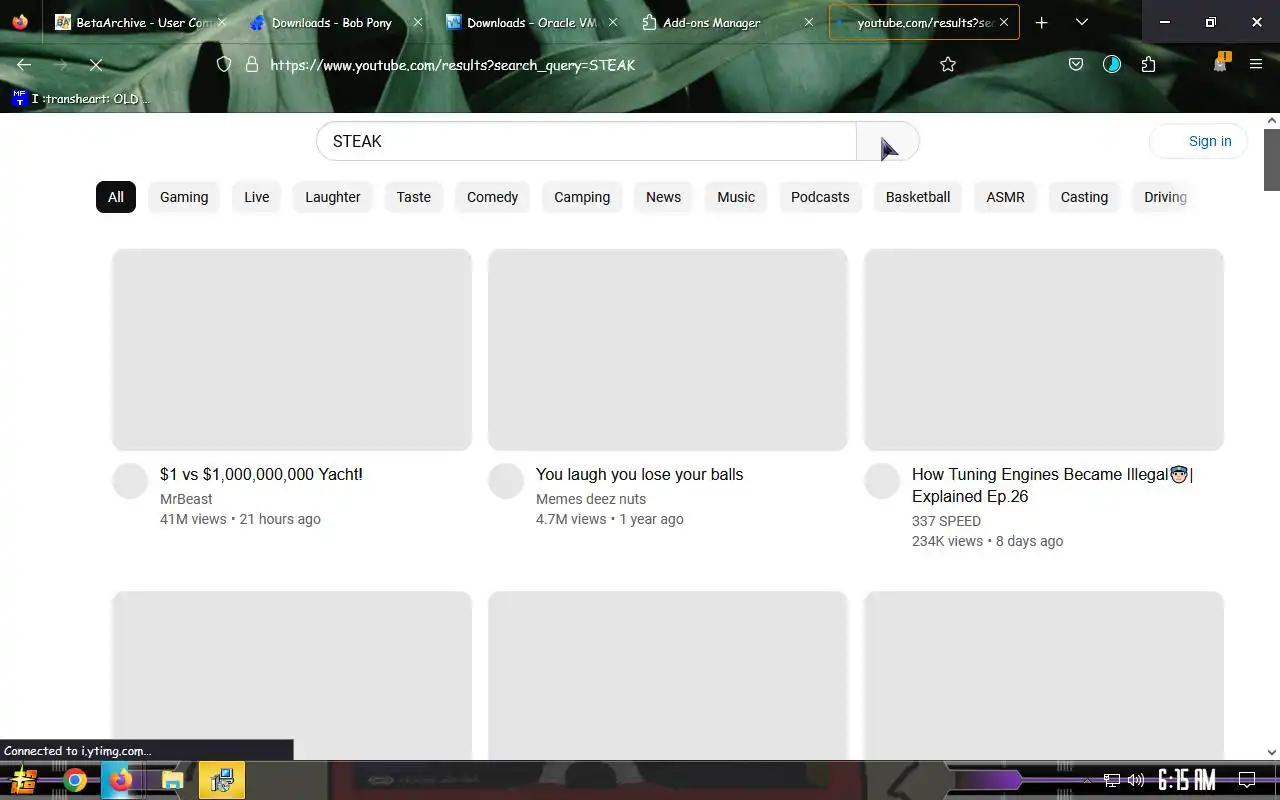The height and width of the screenshot is (800, 1280).
Task: Open 'How Tuning Engines Became Illegal' title
Action: pos(1053,486)
